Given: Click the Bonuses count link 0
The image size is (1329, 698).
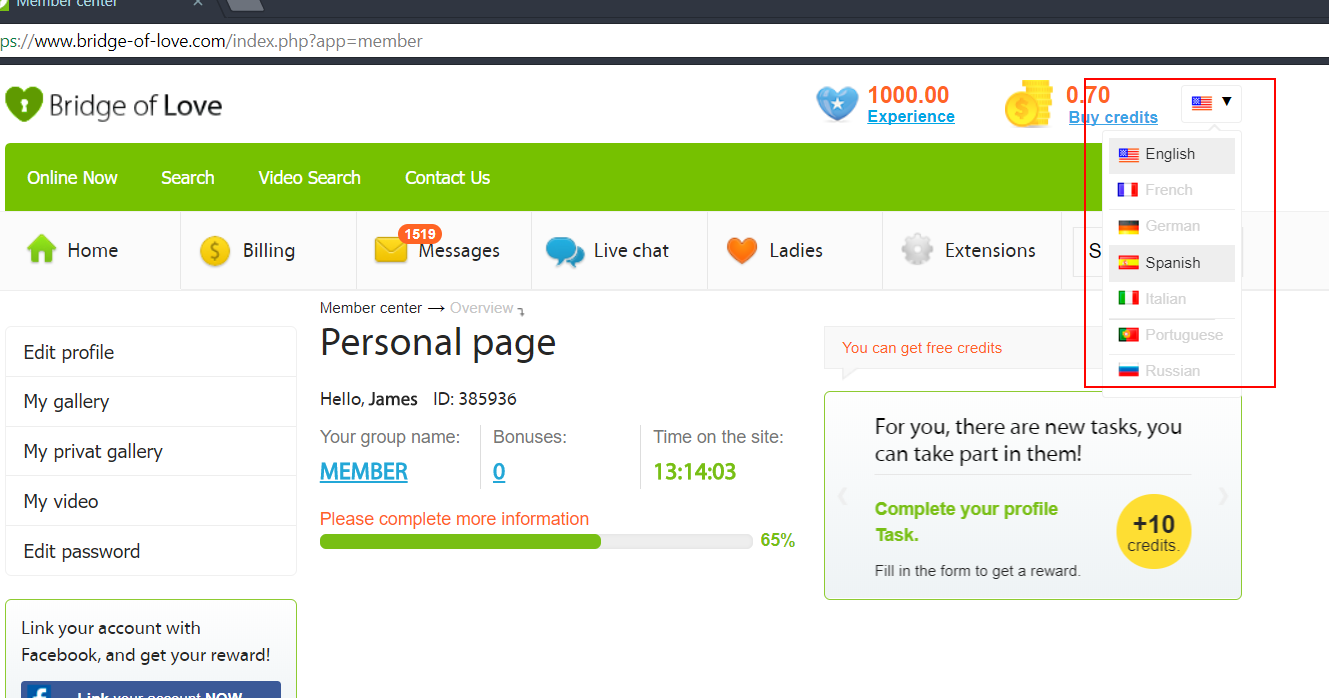Looking at the screenshot, I should 499,472.
